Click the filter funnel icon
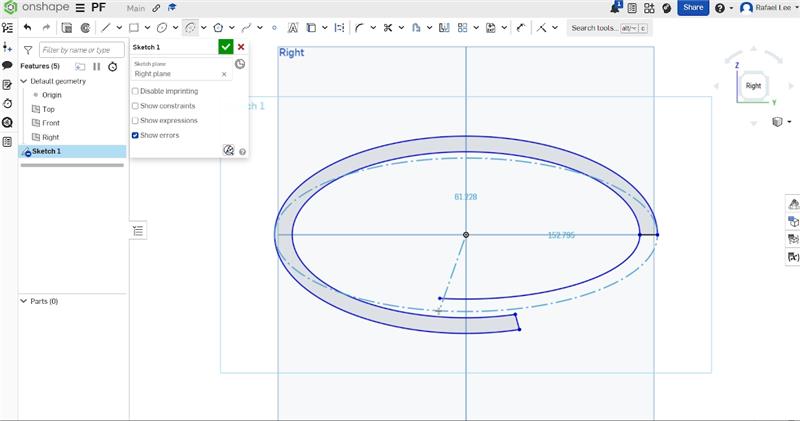The height and width of the screenshot is (421, 800). (x=28, y=50)
